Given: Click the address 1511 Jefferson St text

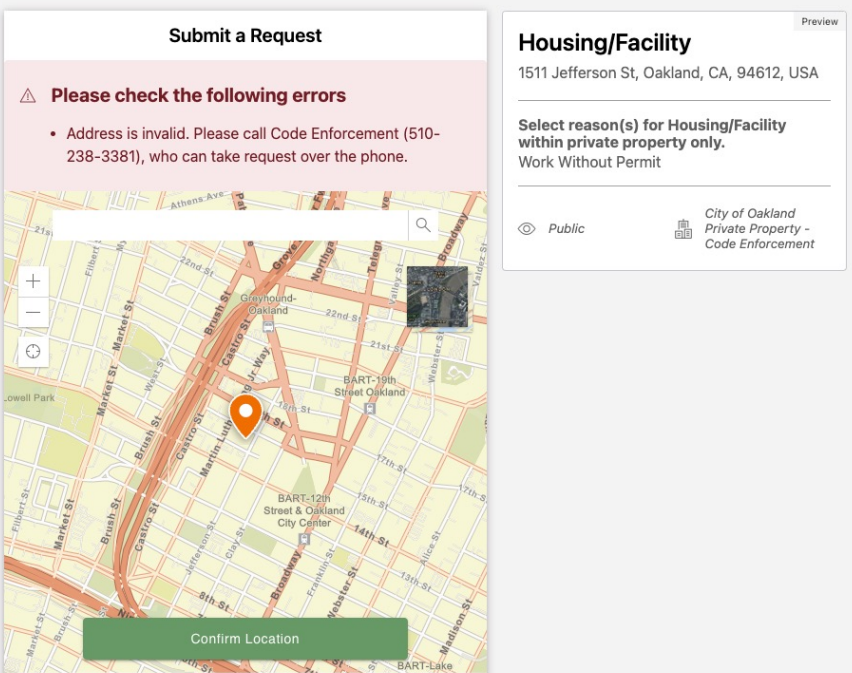Looking at the screenshot, I should (668, 73).
